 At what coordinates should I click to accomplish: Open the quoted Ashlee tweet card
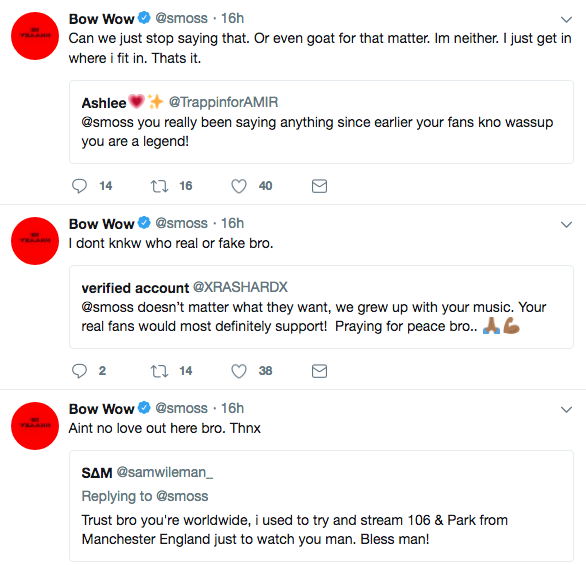coord(321,122)
